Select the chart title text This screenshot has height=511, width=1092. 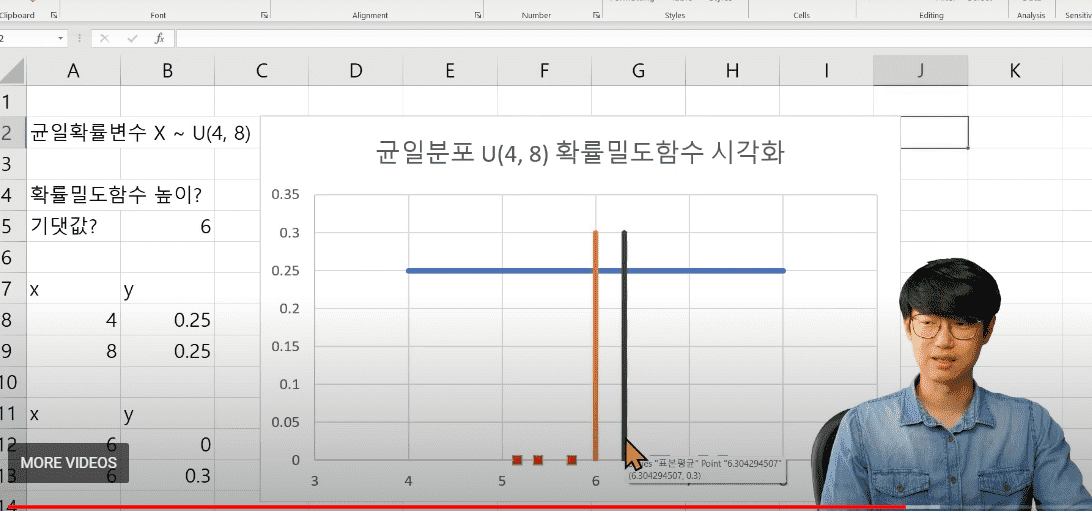(x=579, y=153)
